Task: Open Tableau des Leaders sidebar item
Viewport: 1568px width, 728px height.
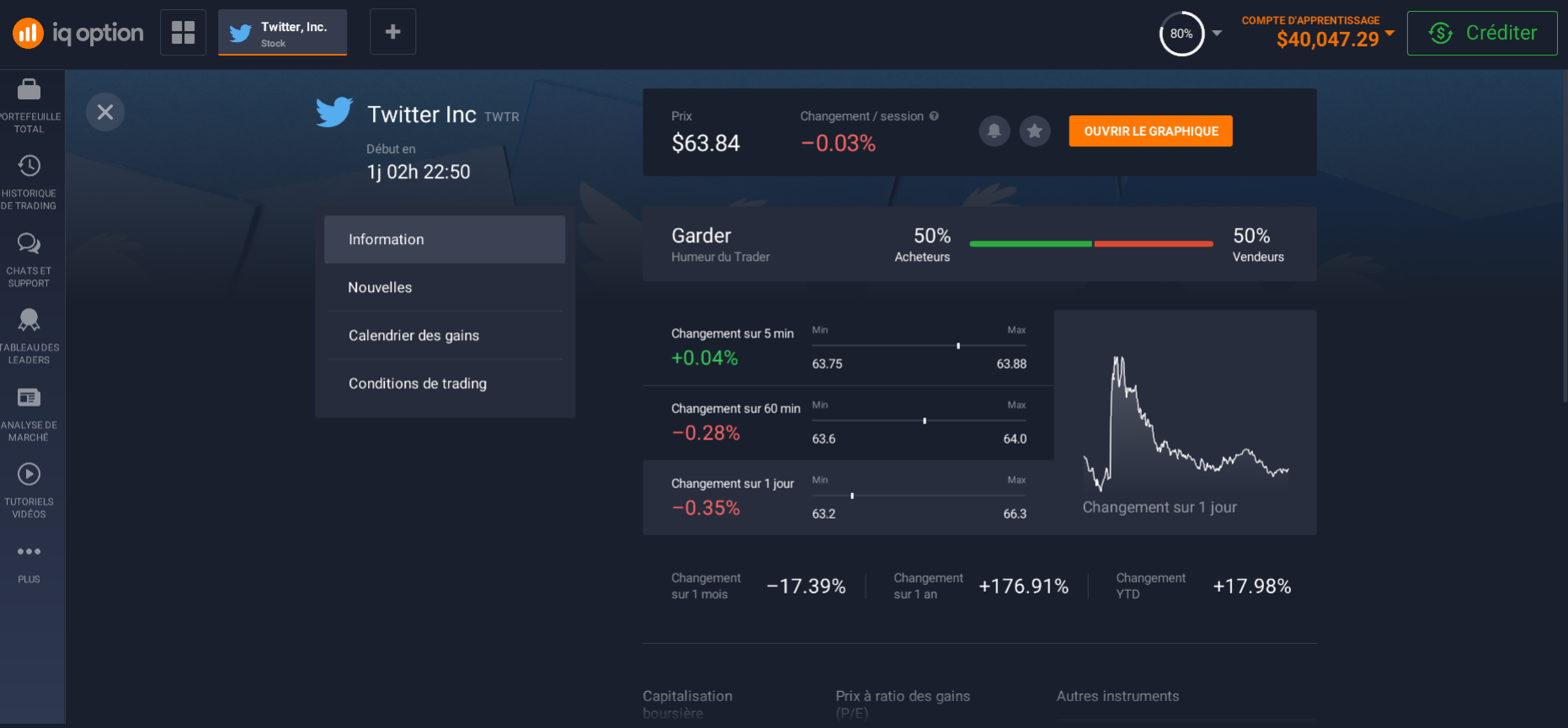Action: (x=29, y=337)
